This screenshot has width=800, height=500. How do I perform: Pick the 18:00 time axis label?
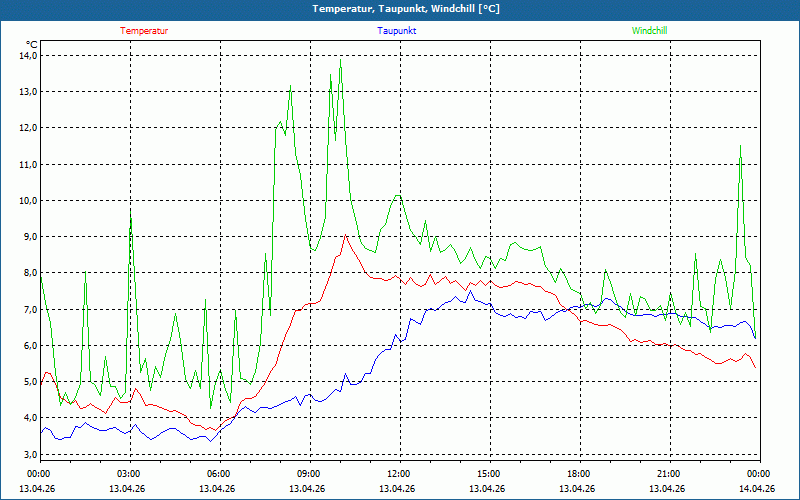pyautogui.click(x=578, y=474)
